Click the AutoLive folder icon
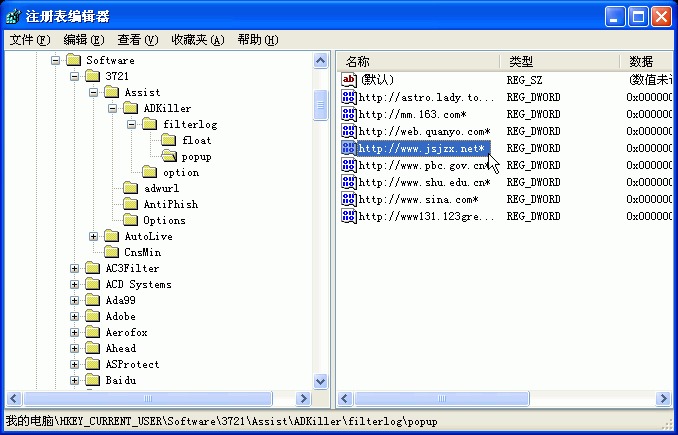The height and width of the screenshot is (435, 678). [112, 236]
